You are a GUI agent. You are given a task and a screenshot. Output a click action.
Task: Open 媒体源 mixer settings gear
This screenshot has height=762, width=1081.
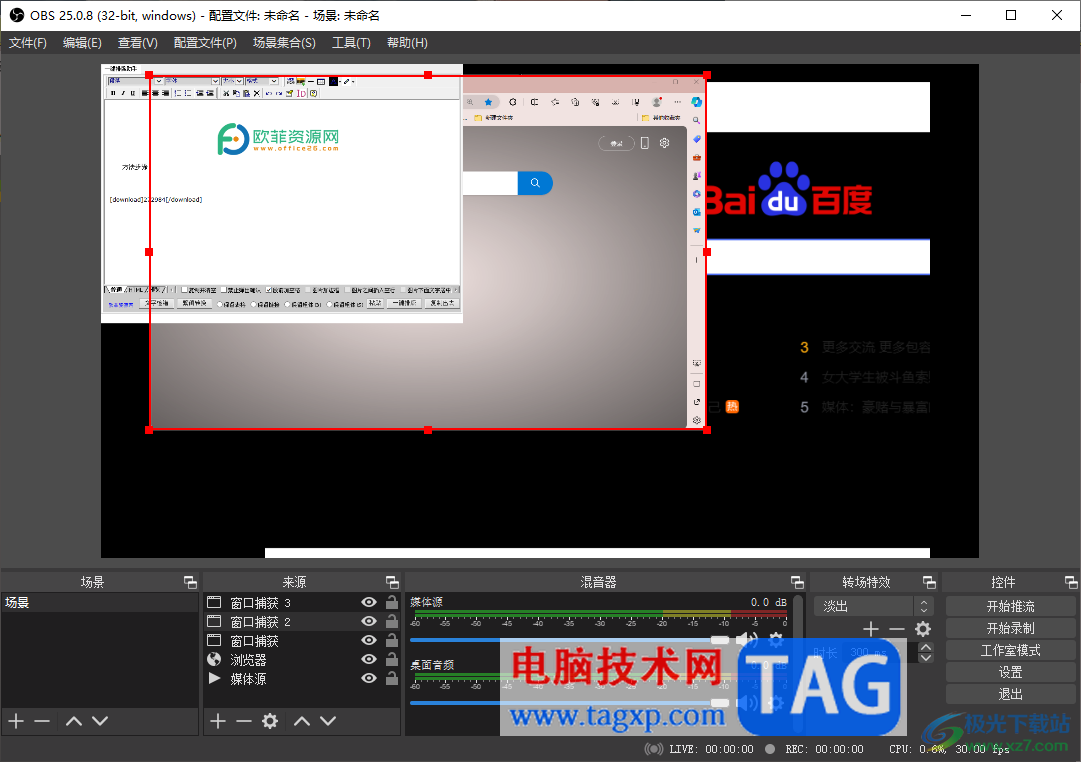[776, 640]
